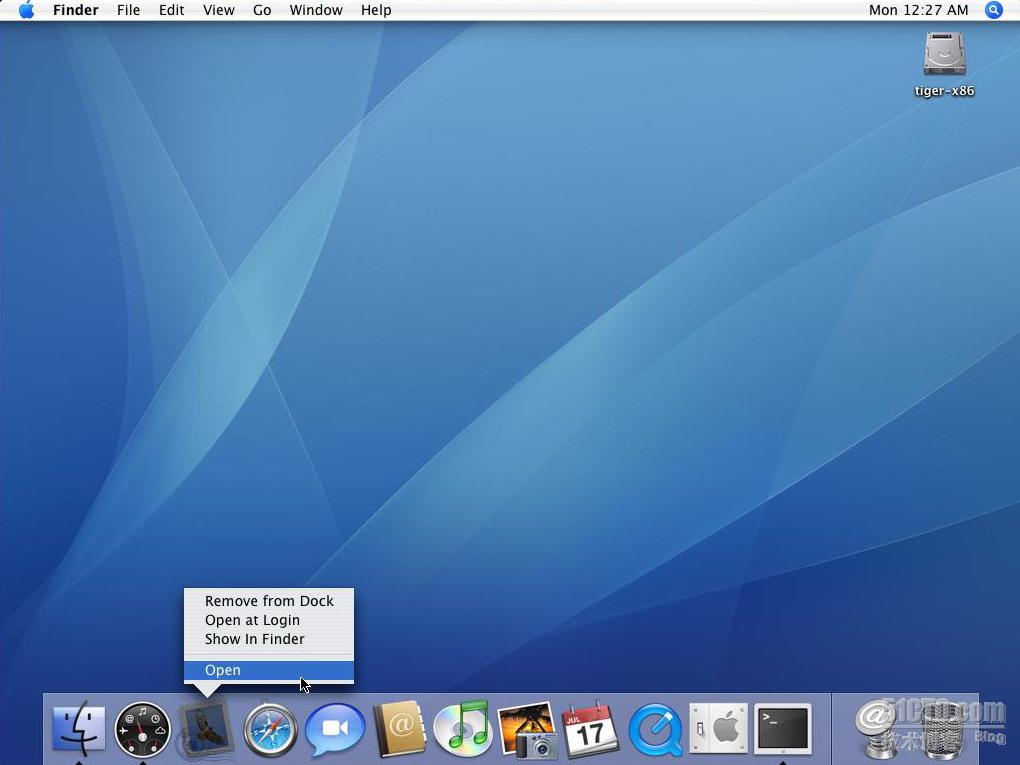Viewport: 1020px width, 765px height.
Task: Open Address Book in the Dock
Action: (x=399, y=729)
